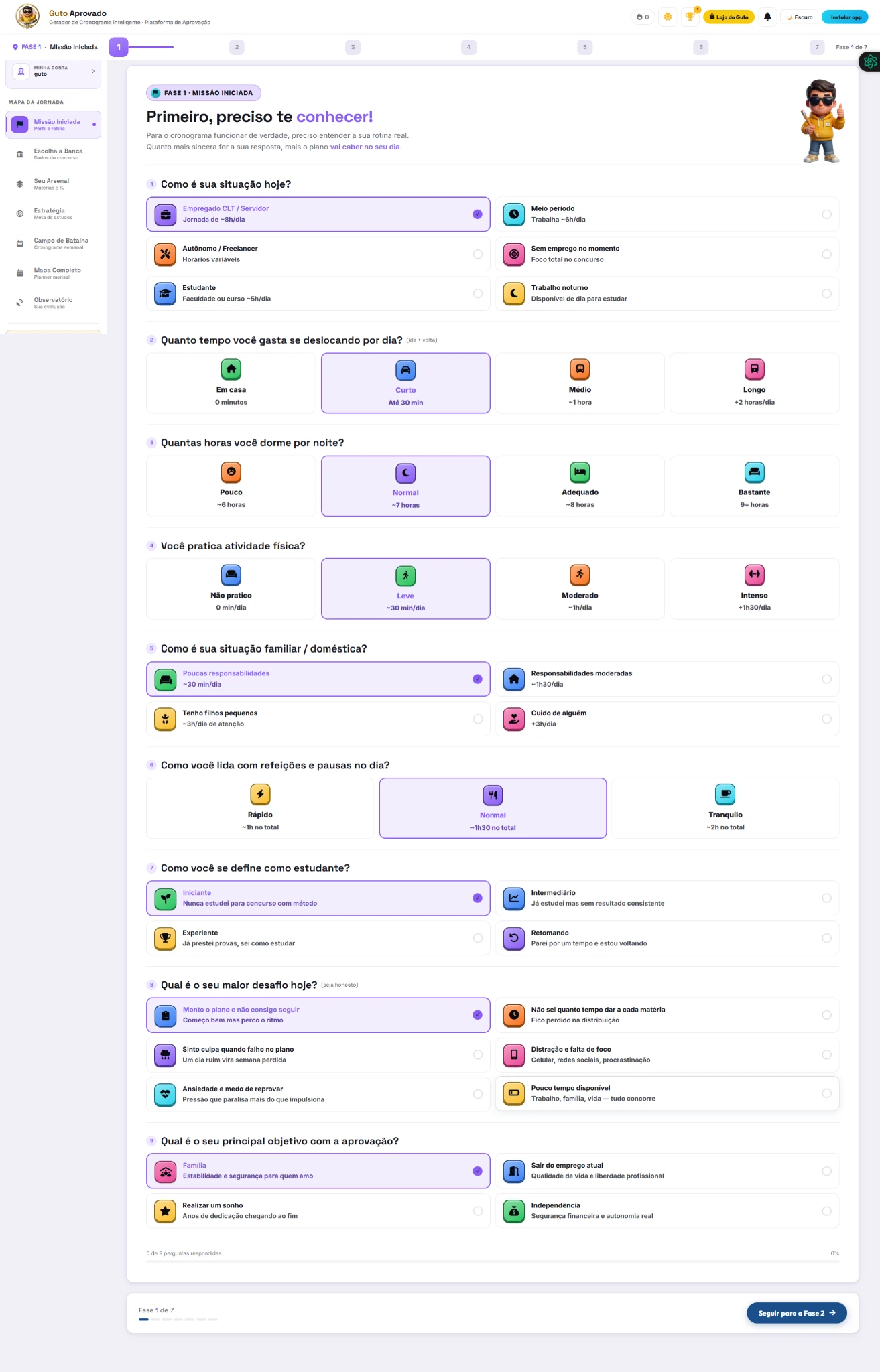This screenshot has width=880, height=1372.
Task: Open Mapa Completo in sidebar
Action: click(x=53, y=273)
